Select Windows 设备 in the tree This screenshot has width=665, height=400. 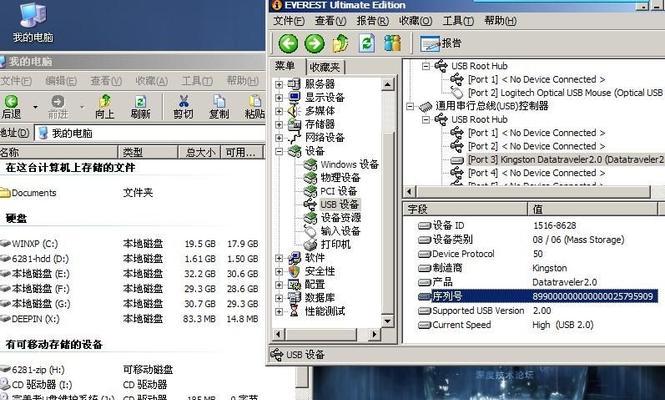point(349,165)
